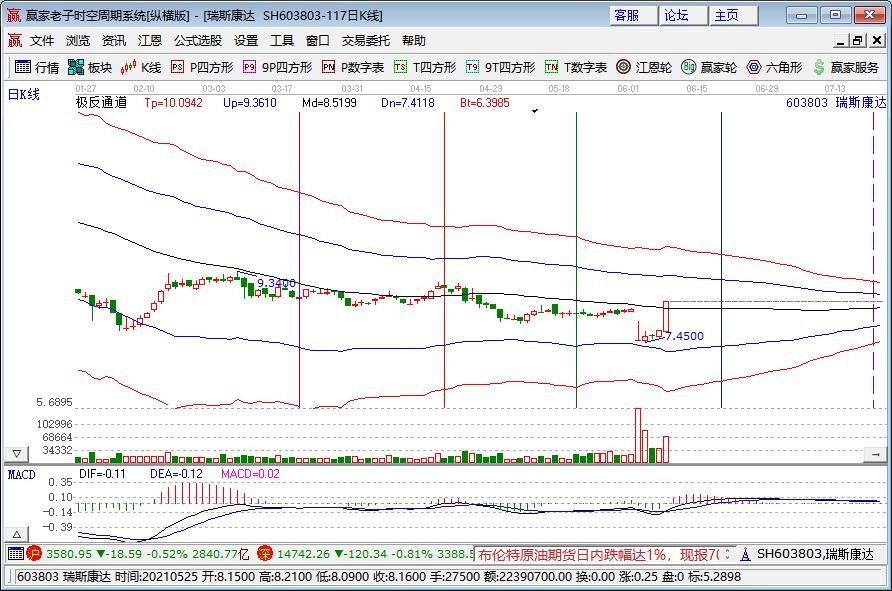Click the 06-01 date axis label
Viewport: 892px width, 591px height.
[628, 89]
